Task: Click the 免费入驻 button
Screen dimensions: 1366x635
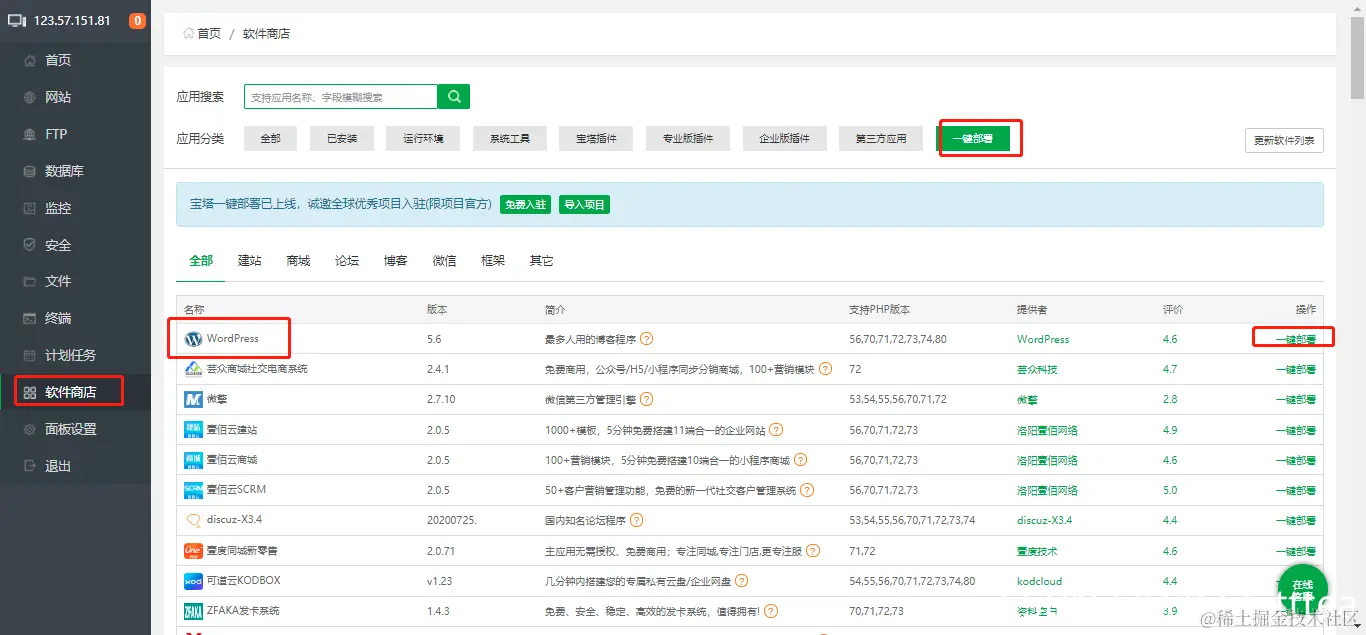Action: tap(526, 204)
